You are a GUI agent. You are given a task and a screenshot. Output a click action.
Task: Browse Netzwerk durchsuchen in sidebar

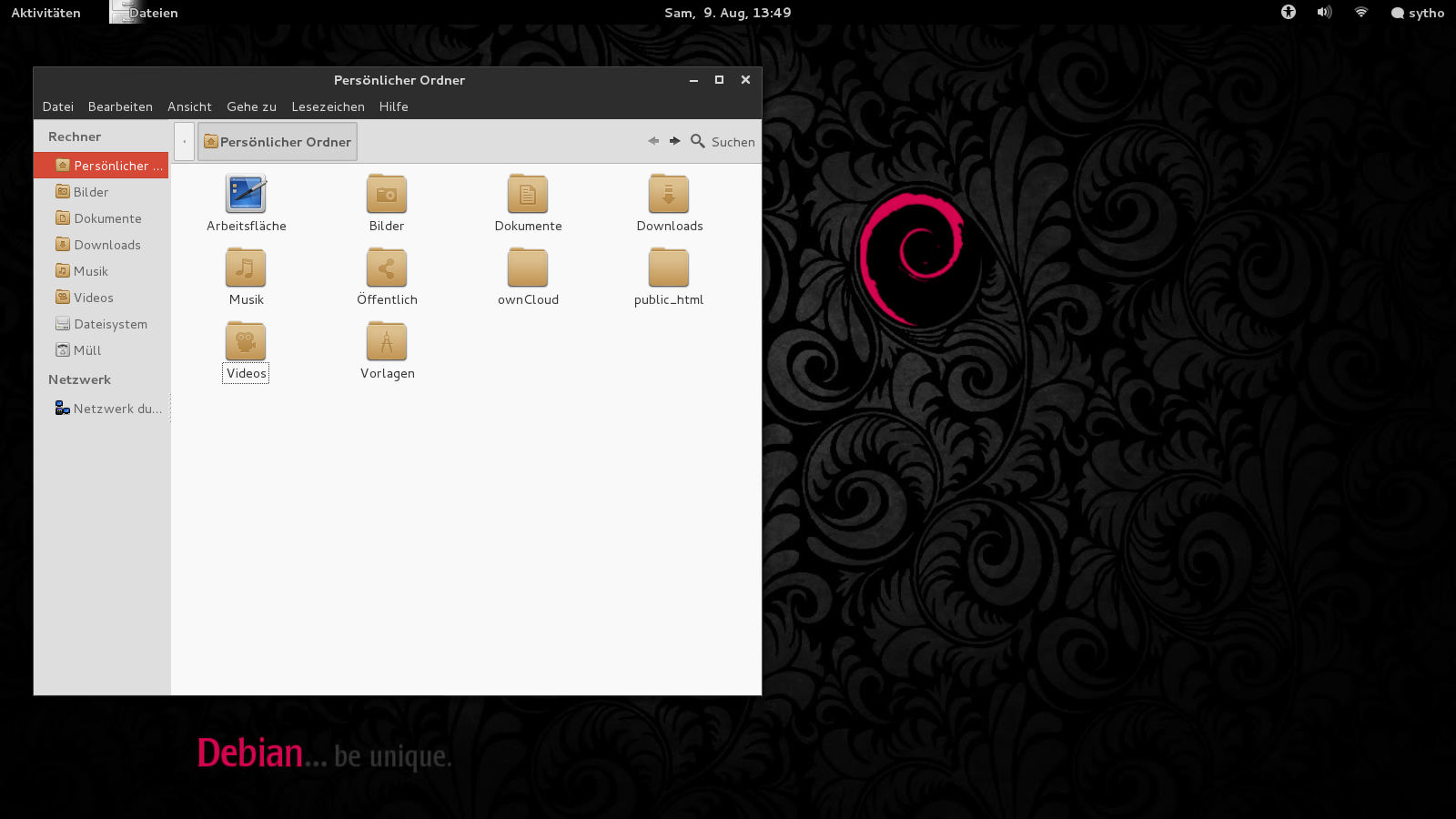pos(101,409)
